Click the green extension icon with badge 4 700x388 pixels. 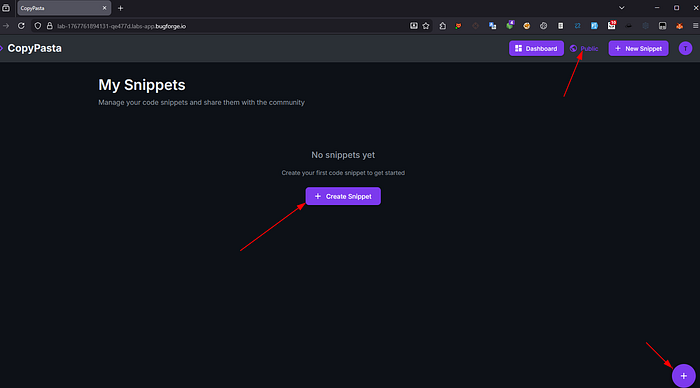(509, 25)
